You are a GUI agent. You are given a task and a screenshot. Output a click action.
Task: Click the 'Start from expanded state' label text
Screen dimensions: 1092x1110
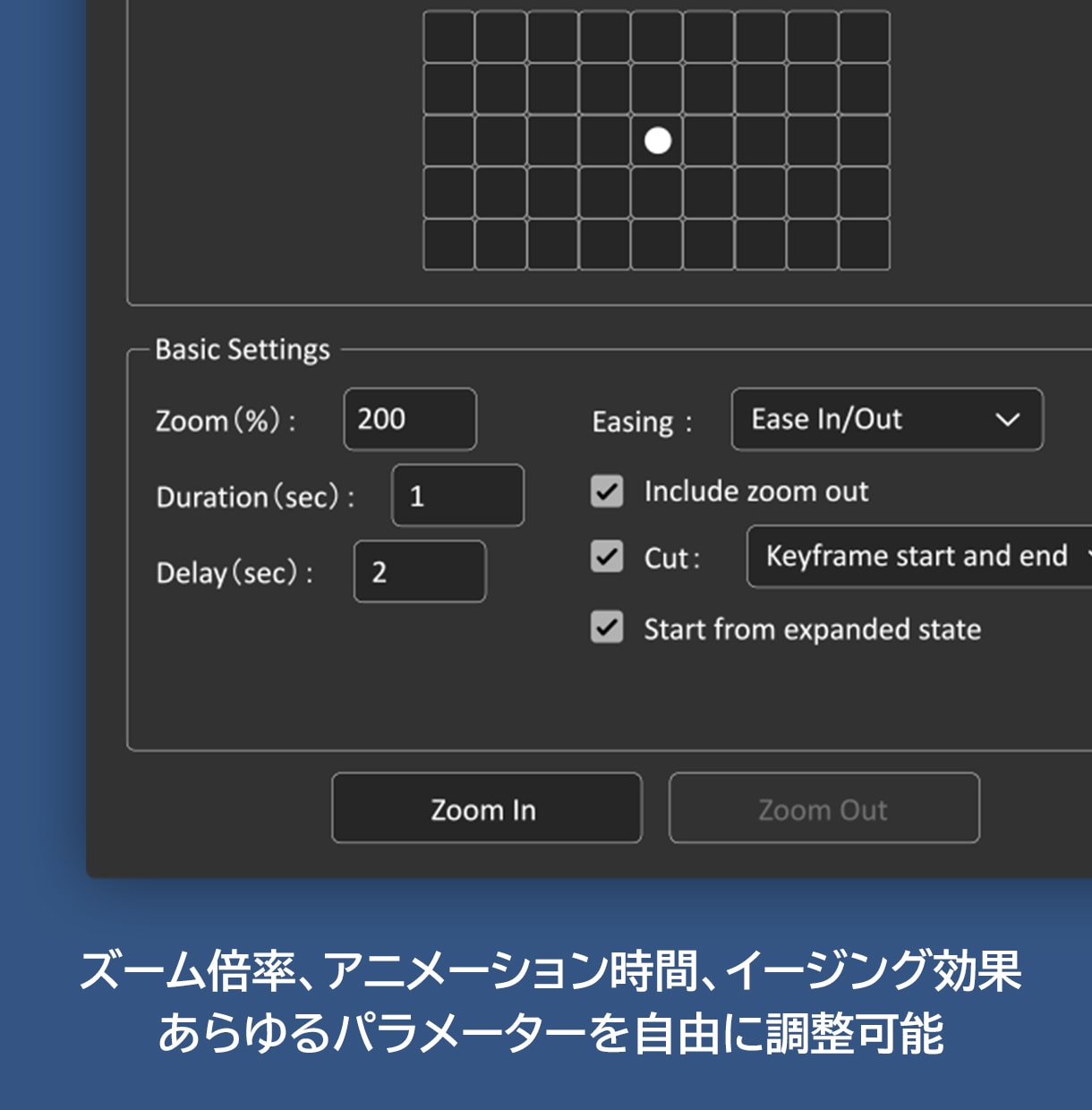coord(813,629)
